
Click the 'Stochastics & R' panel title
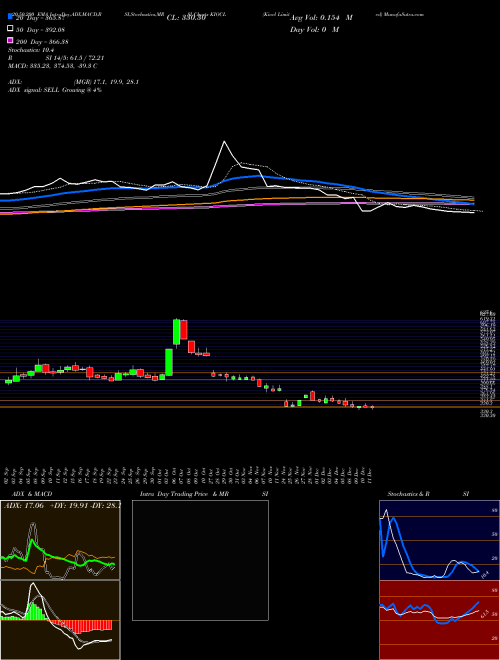[x=409, y=494]
